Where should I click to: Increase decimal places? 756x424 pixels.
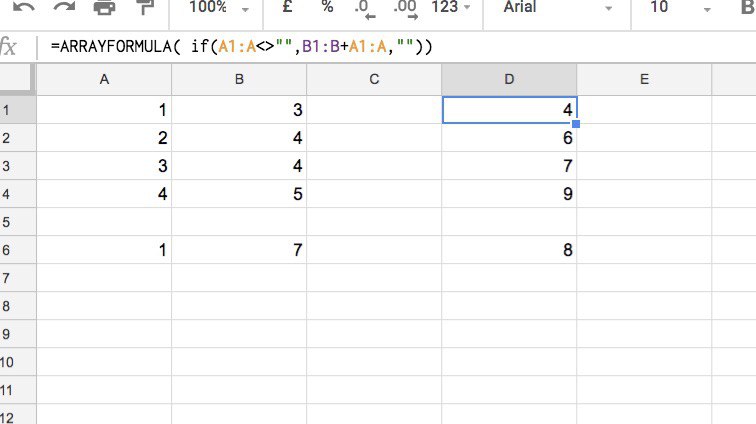(405, 8)
